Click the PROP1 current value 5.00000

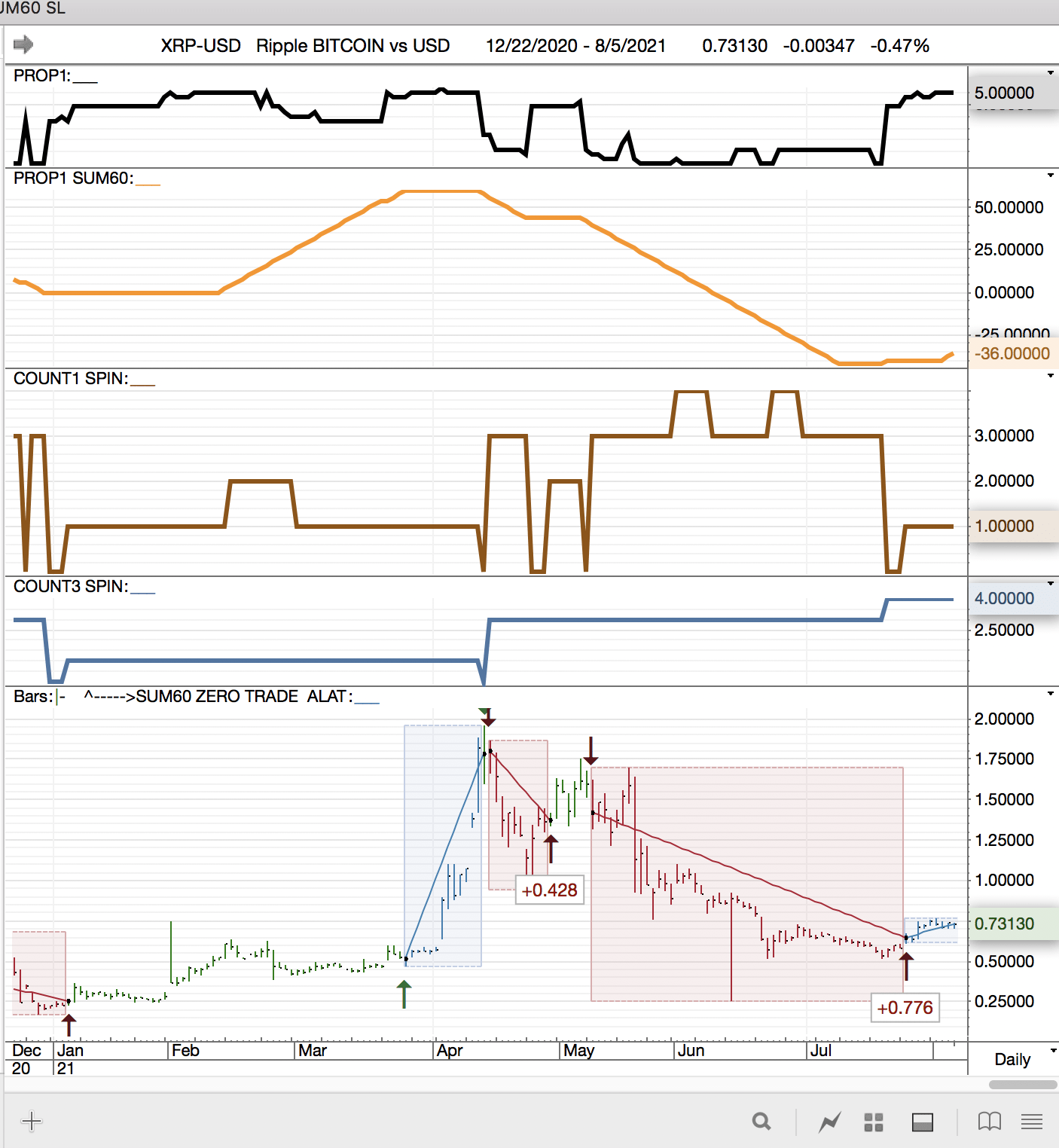point(1005,93)
